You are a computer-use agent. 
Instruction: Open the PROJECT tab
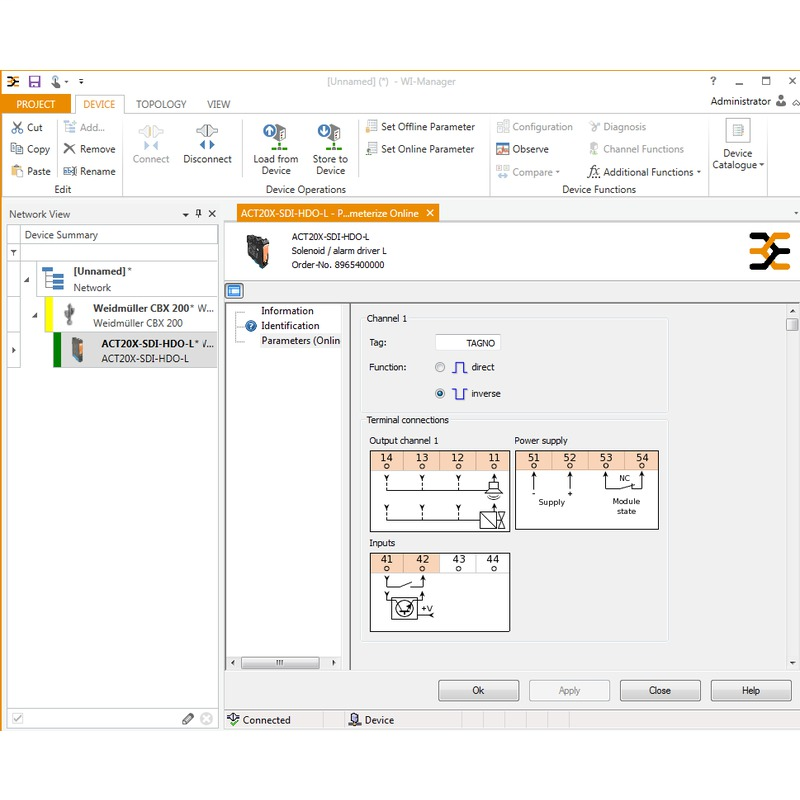(36, 104)
